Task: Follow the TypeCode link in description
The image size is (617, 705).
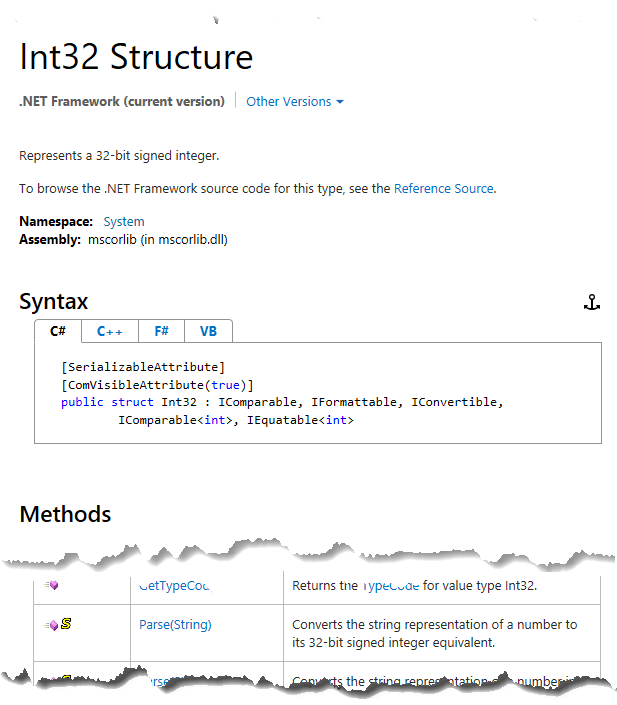Action: 390,585
